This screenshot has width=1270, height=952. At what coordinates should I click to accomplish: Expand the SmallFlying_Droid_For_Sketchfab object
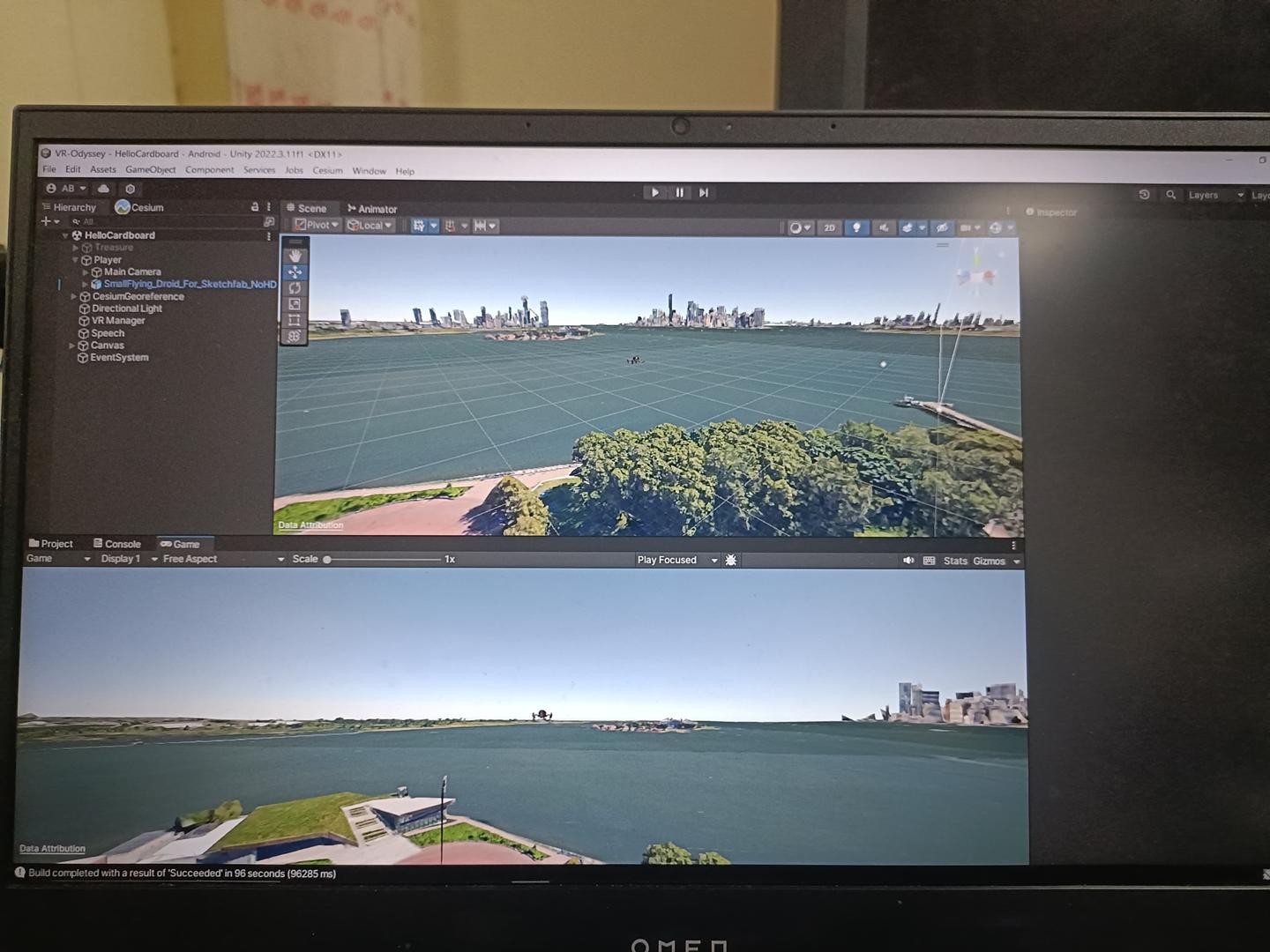[85, 285]
